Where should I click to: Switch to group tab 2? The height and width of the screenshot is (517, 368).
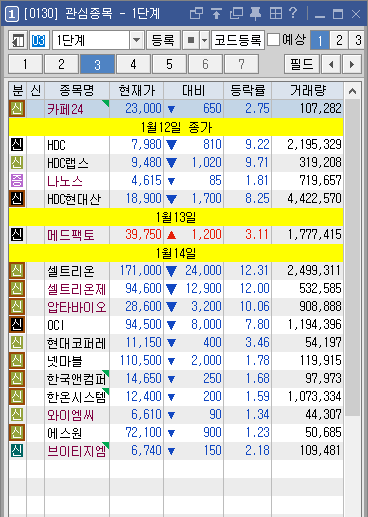(61, 64)
